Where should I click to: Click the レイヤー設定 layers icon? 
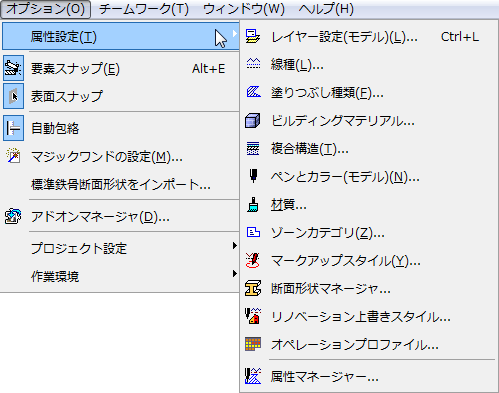tap(253, 36)
